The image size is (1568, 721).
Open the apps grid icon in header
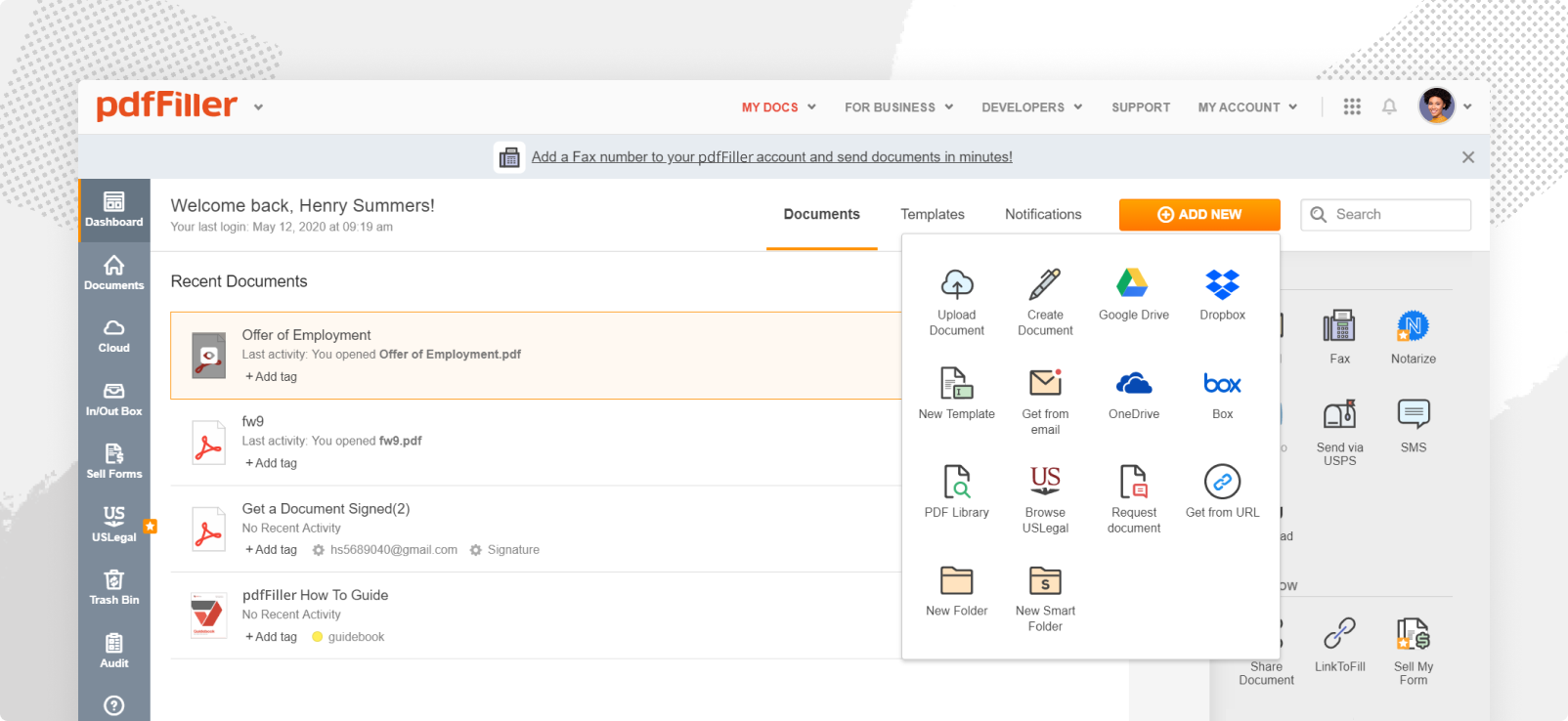pos(1352,106)
